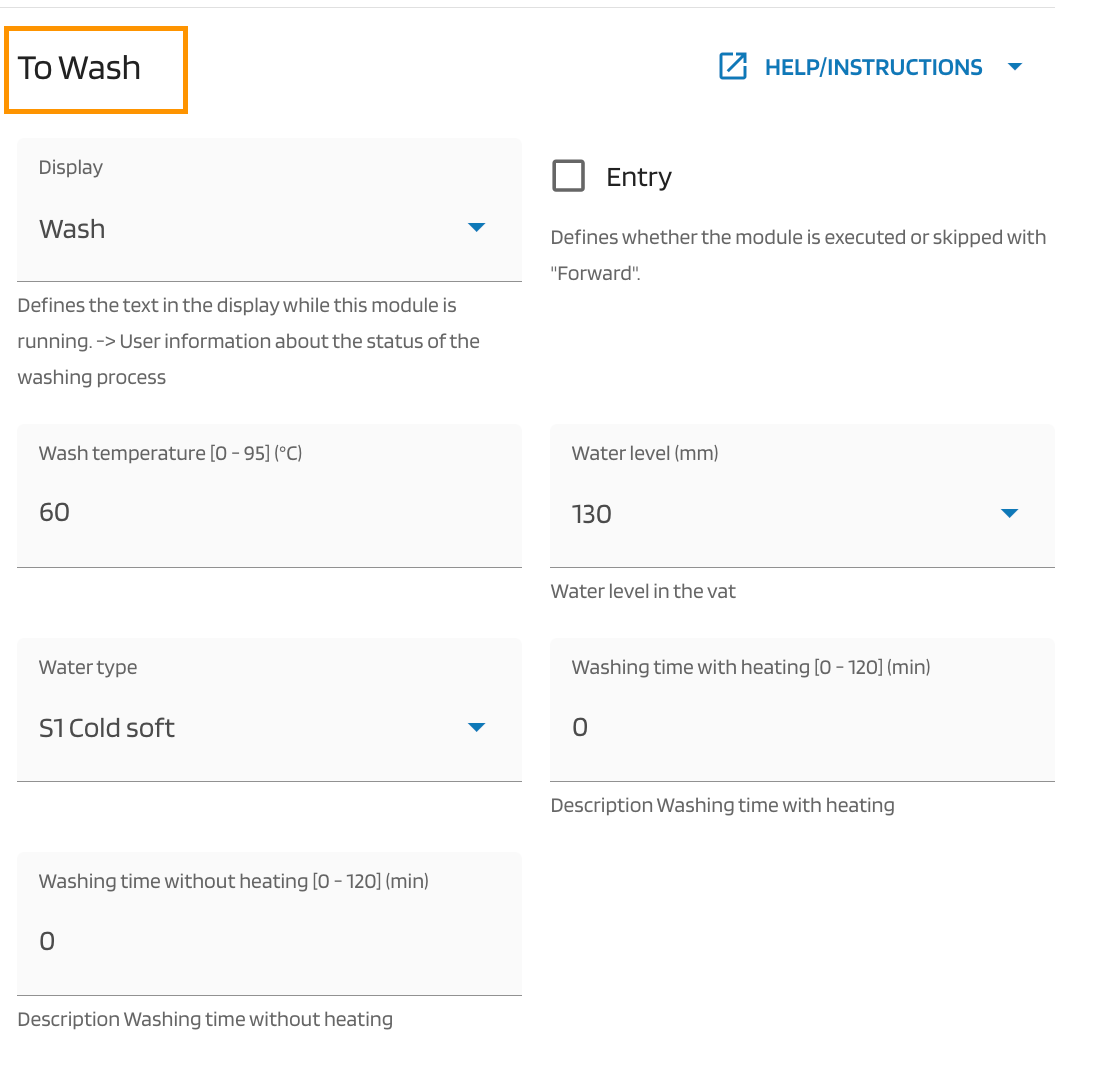Click the Washing time with heating field

[802, 727]
